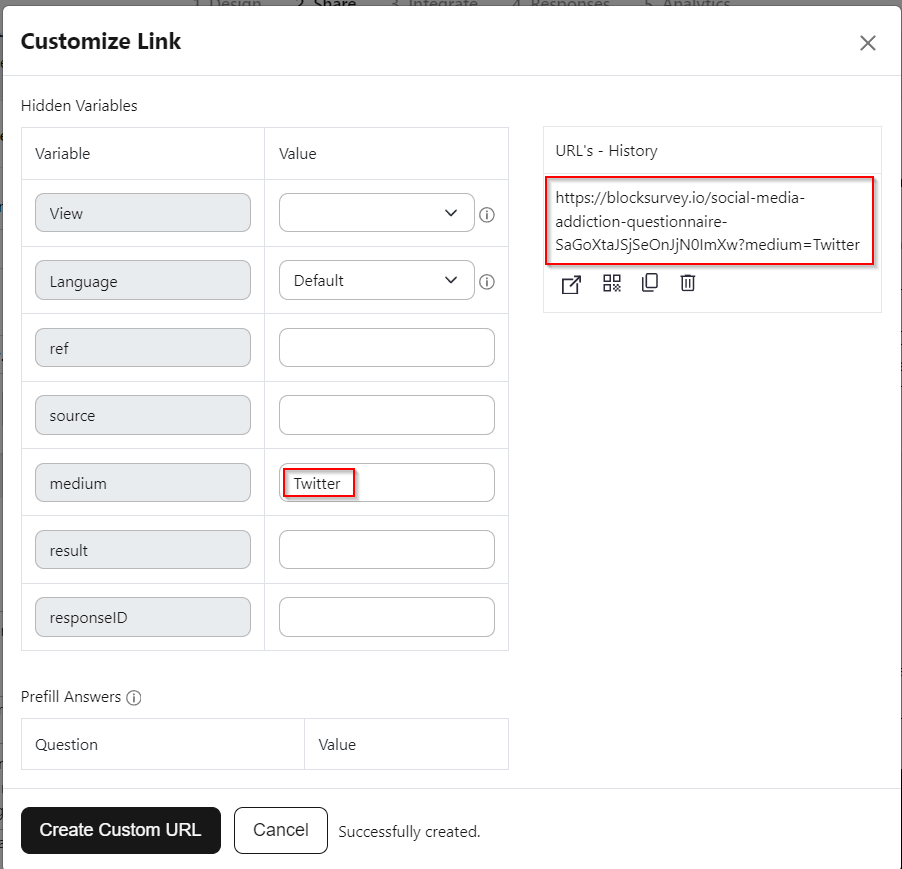This screenshot has height=869, width=902.
Task: Click the ref variable name field
Action: 143,347
